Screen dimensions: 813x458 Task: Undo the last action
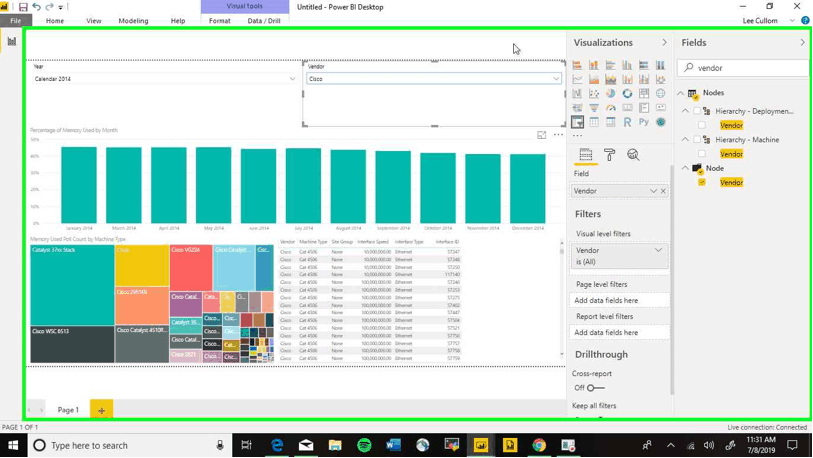[36, 7]
